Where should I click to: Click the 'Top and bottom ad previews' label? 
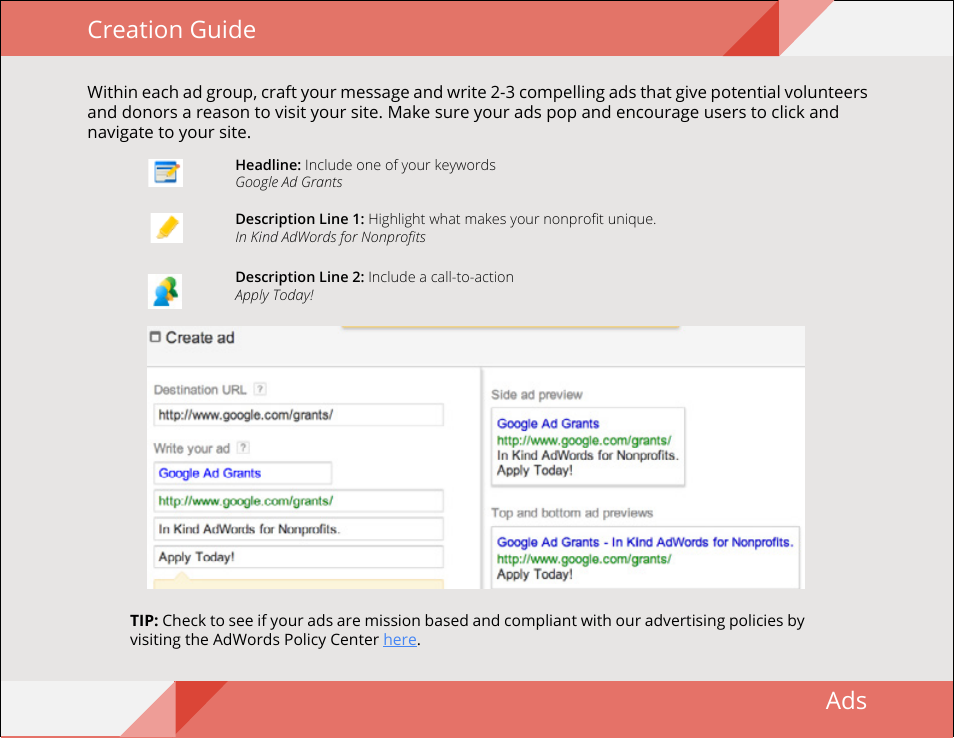click(x=572, y=513)
